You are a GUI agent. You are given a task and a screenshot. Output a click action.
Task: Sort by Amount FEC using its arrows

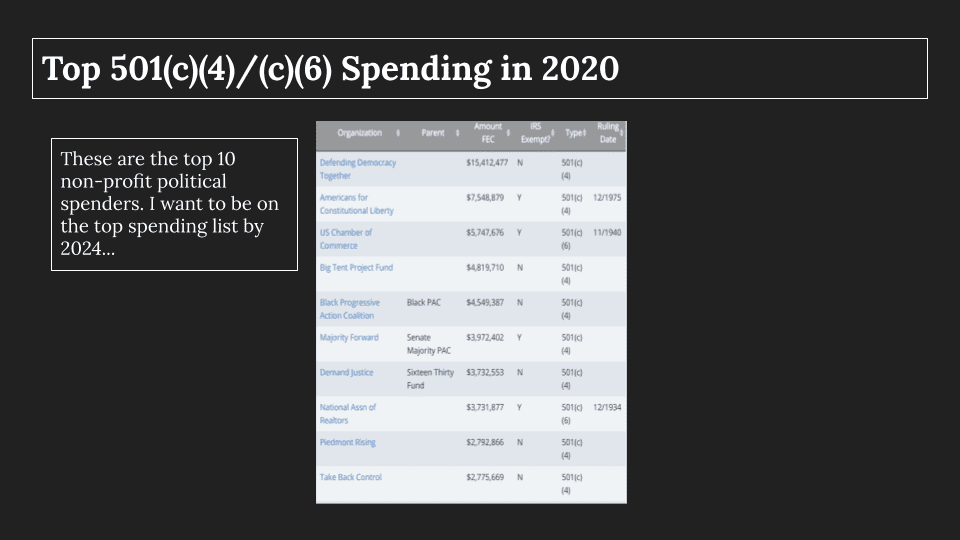coord(509,133)
